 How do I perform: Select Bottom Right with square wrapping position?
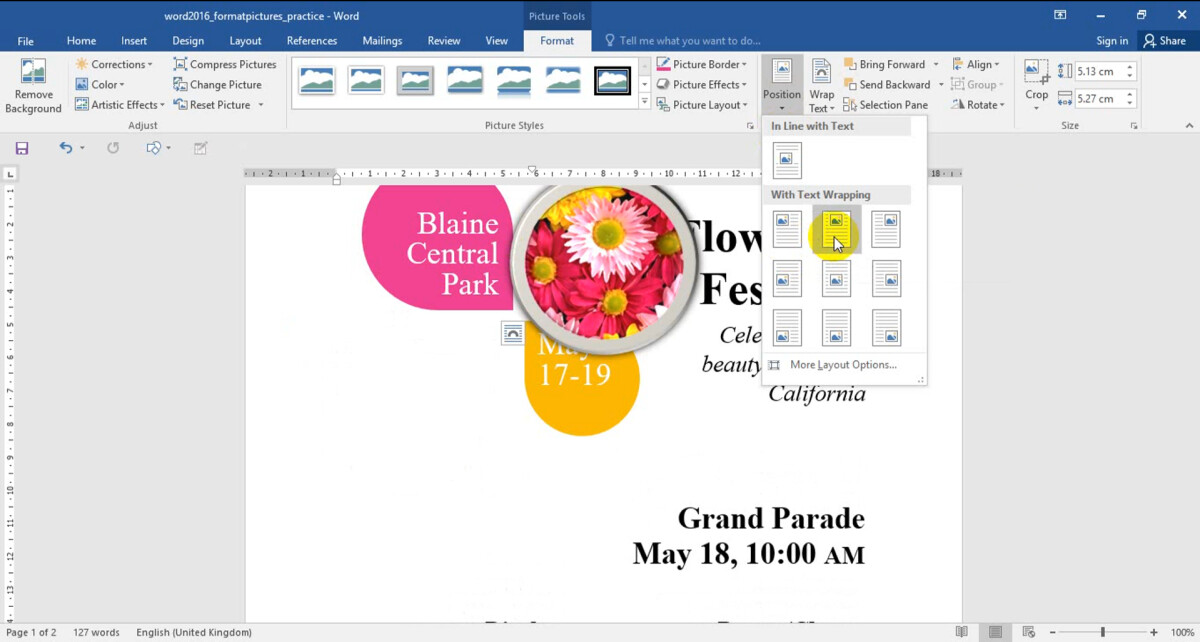tap(886, 327)
